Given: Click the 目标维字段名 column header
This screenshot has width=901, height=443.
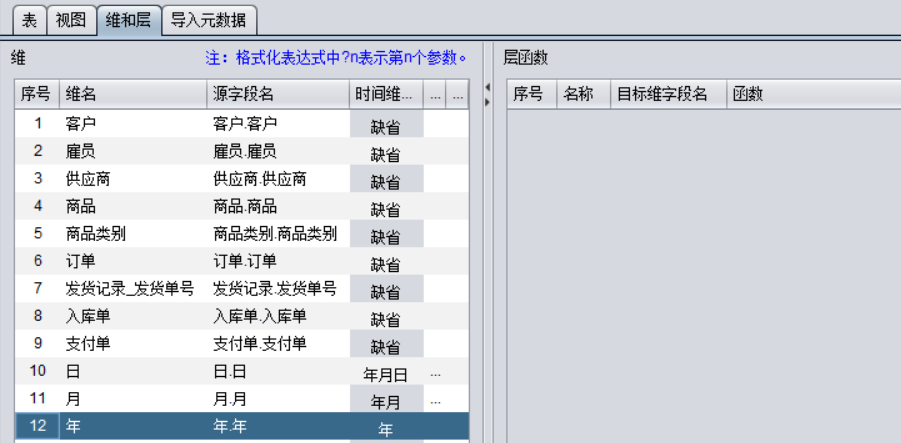Looking at the screenshot, I should pyautogui.click(x=666, y=94).
